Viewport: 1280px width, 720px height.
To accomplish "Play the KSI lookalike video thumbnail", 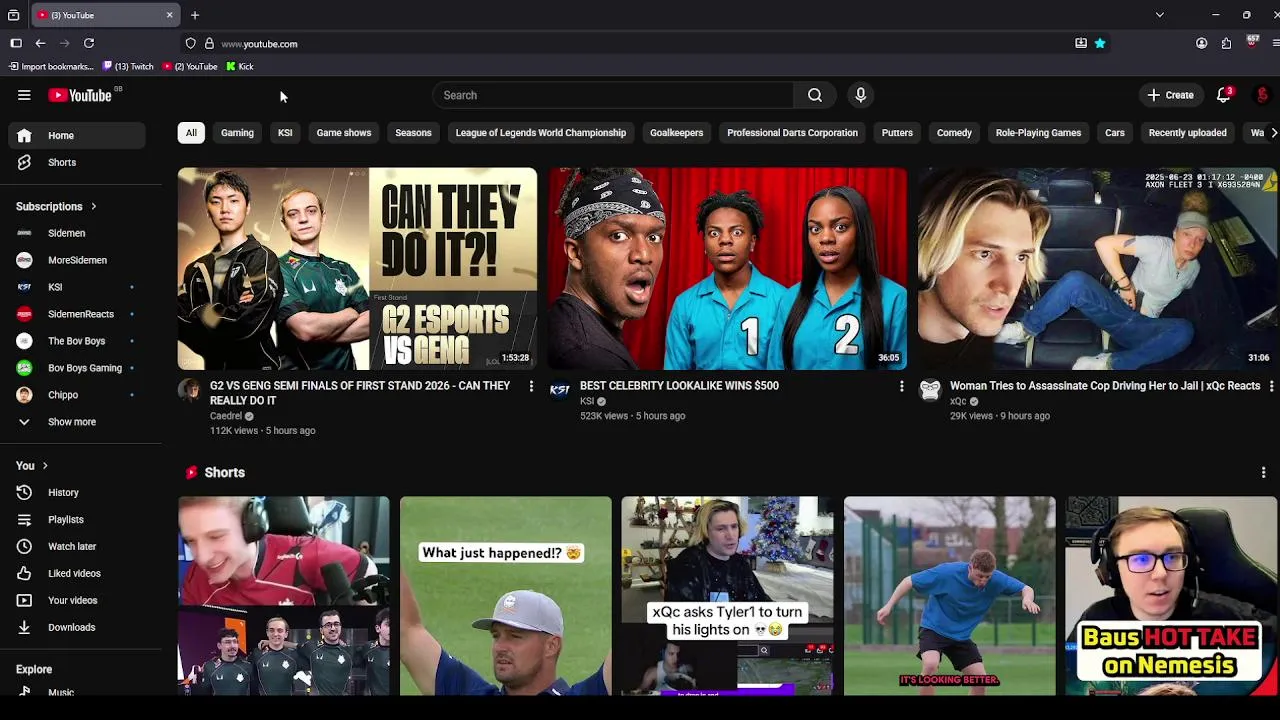I will (x=727, y=269).
